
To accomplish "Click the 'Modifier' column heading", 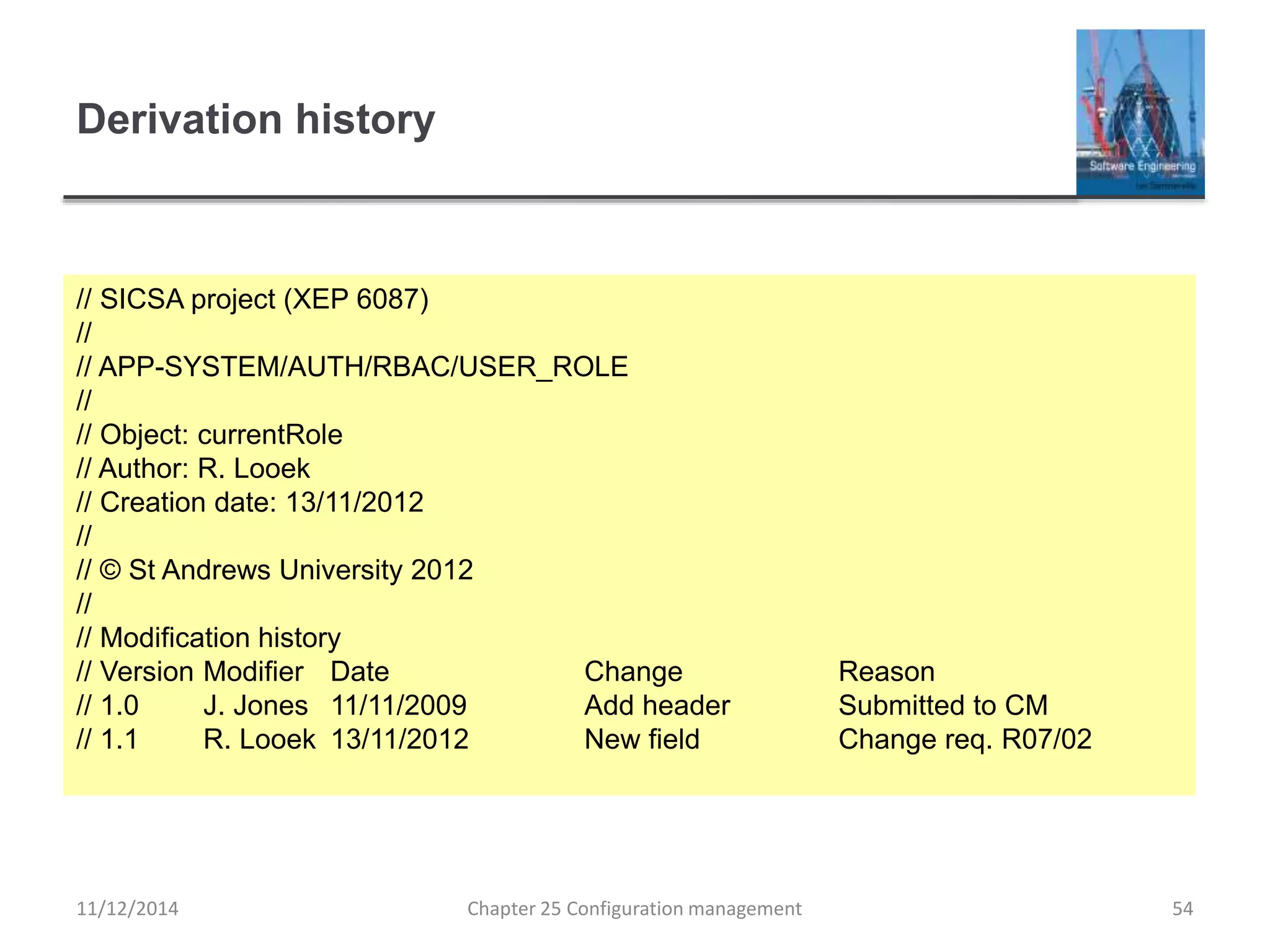I will (254, 672).
